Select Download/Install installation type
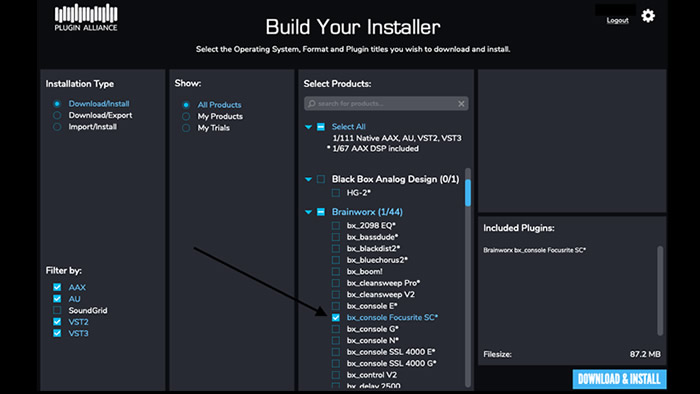This screenshot has width=700, height=394. pyautogui.click(x=57, y=104)
